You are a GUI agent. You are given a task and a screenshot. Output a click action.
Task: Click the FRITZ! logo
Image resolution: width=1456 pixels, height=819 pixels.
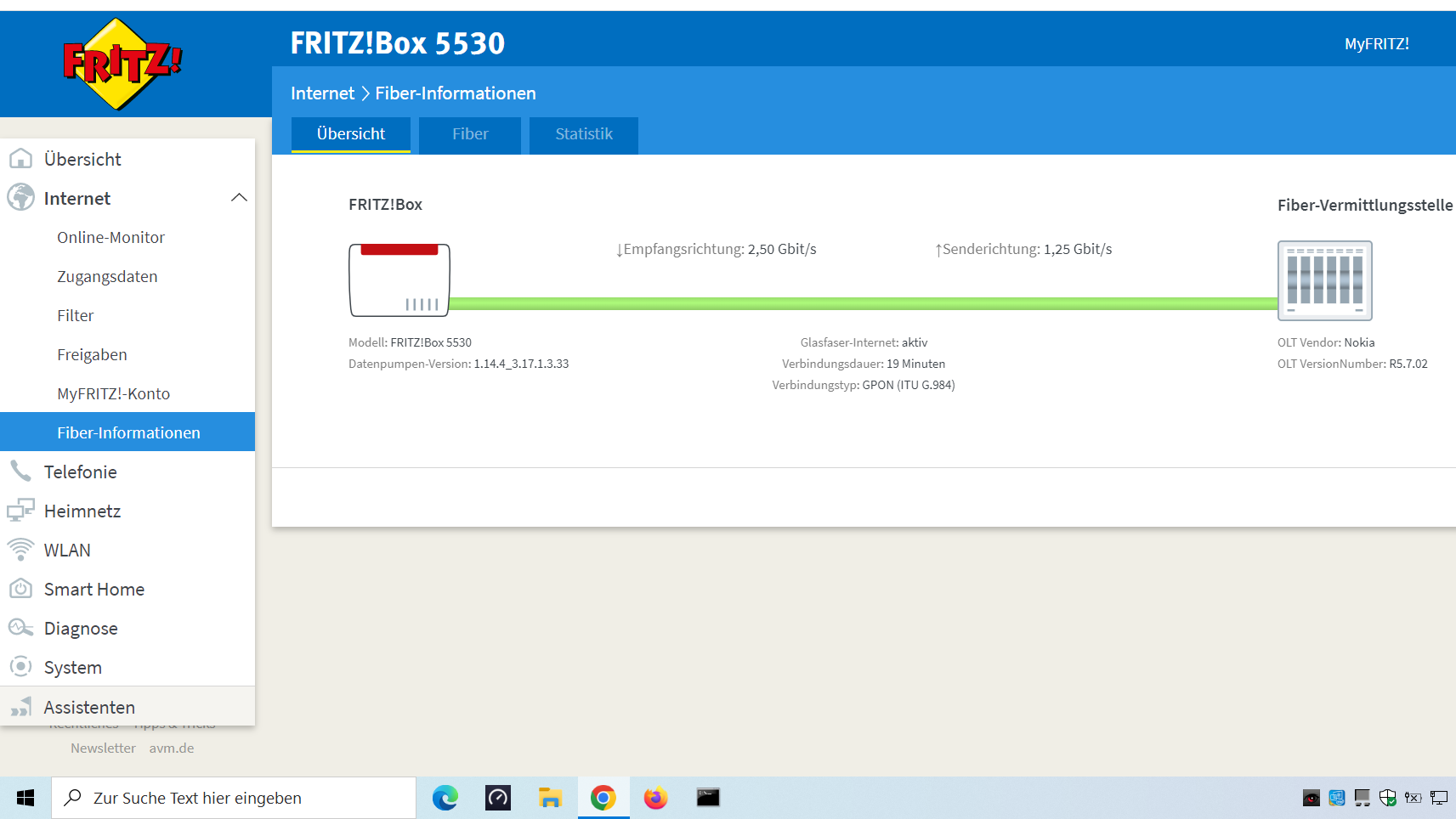(122, 64)
